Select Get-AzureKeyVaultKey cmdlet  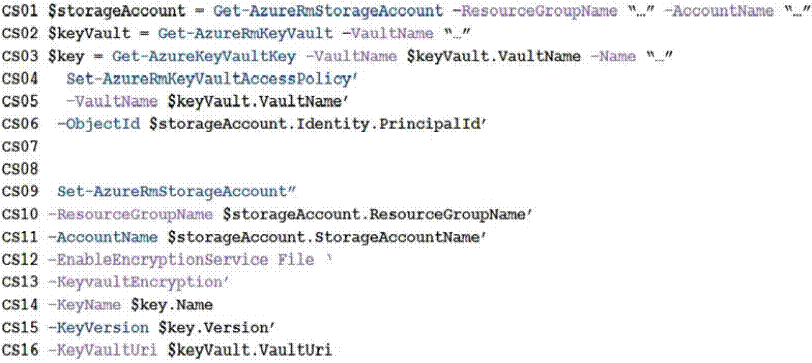204,56
